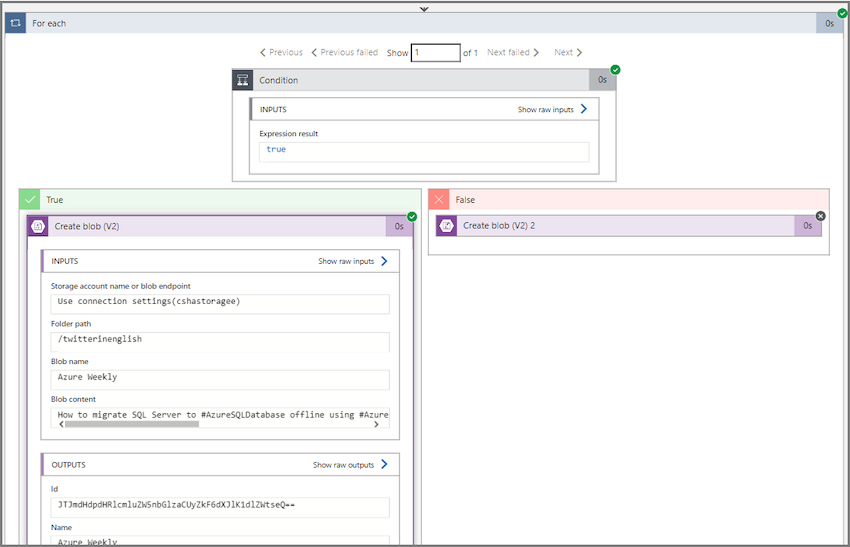Click the blob content horizontal scrollbar

coord(132,424)
